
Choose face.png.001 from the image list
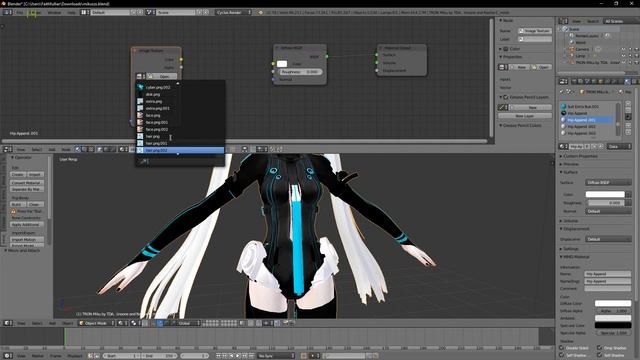(180, 122)
